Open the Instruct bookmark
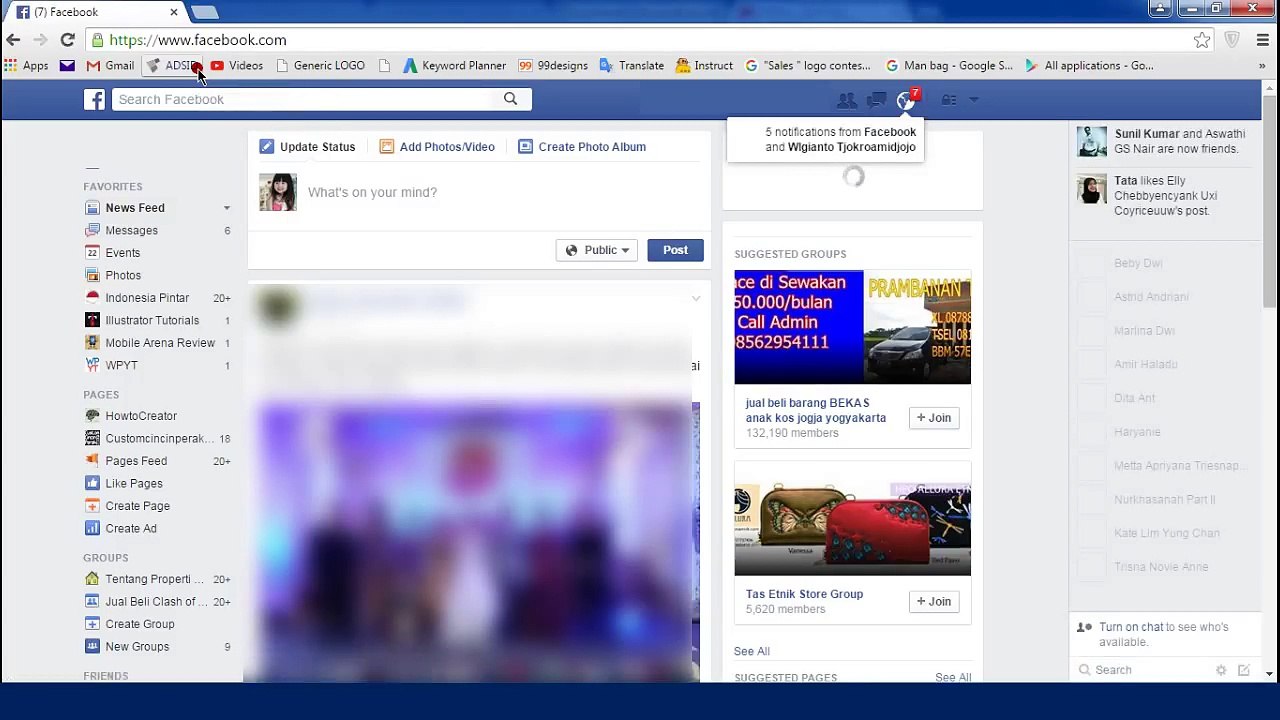 [x=704, y=66]
